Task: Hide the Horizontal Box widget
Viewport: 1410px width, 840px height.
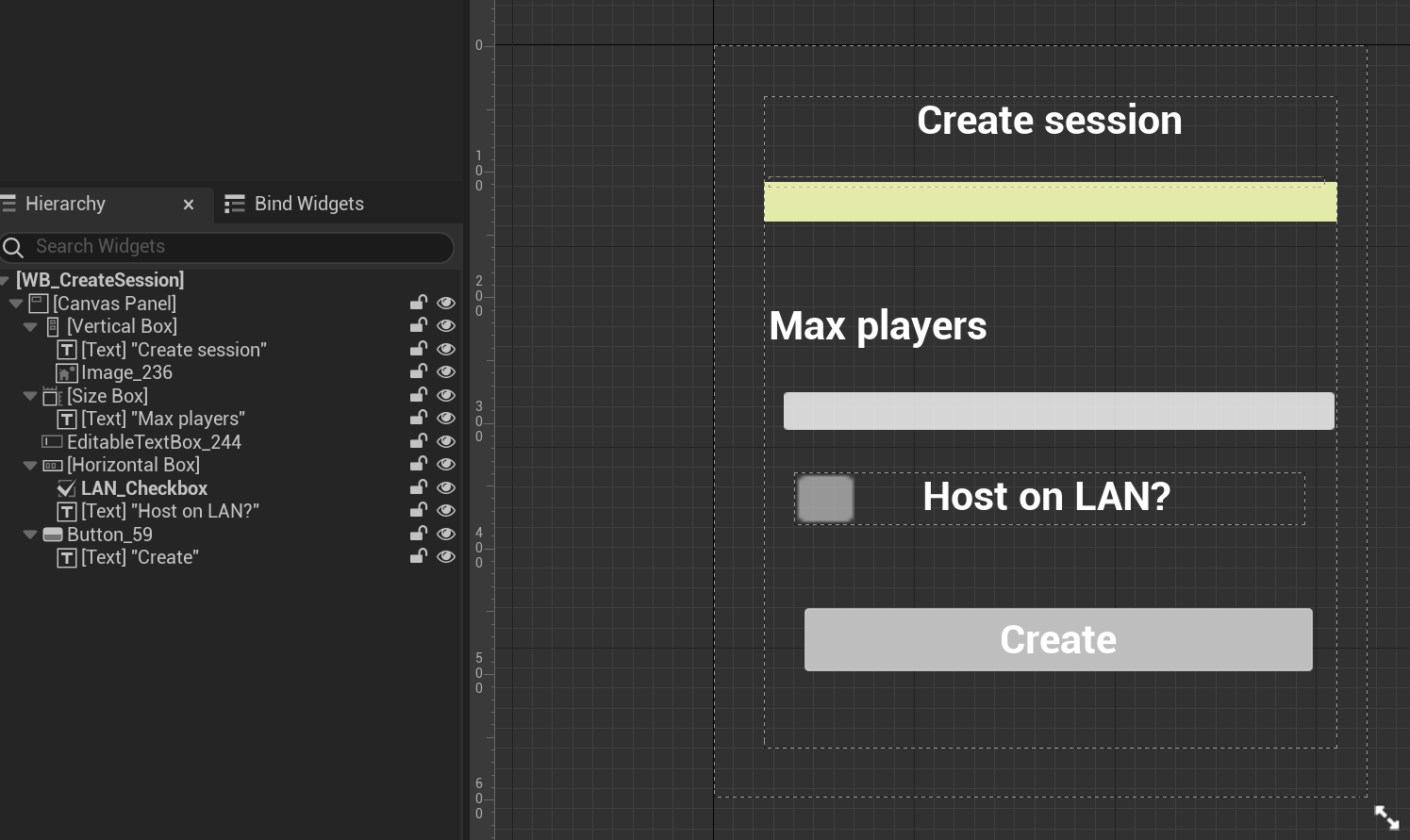Action: pos(446,465)
